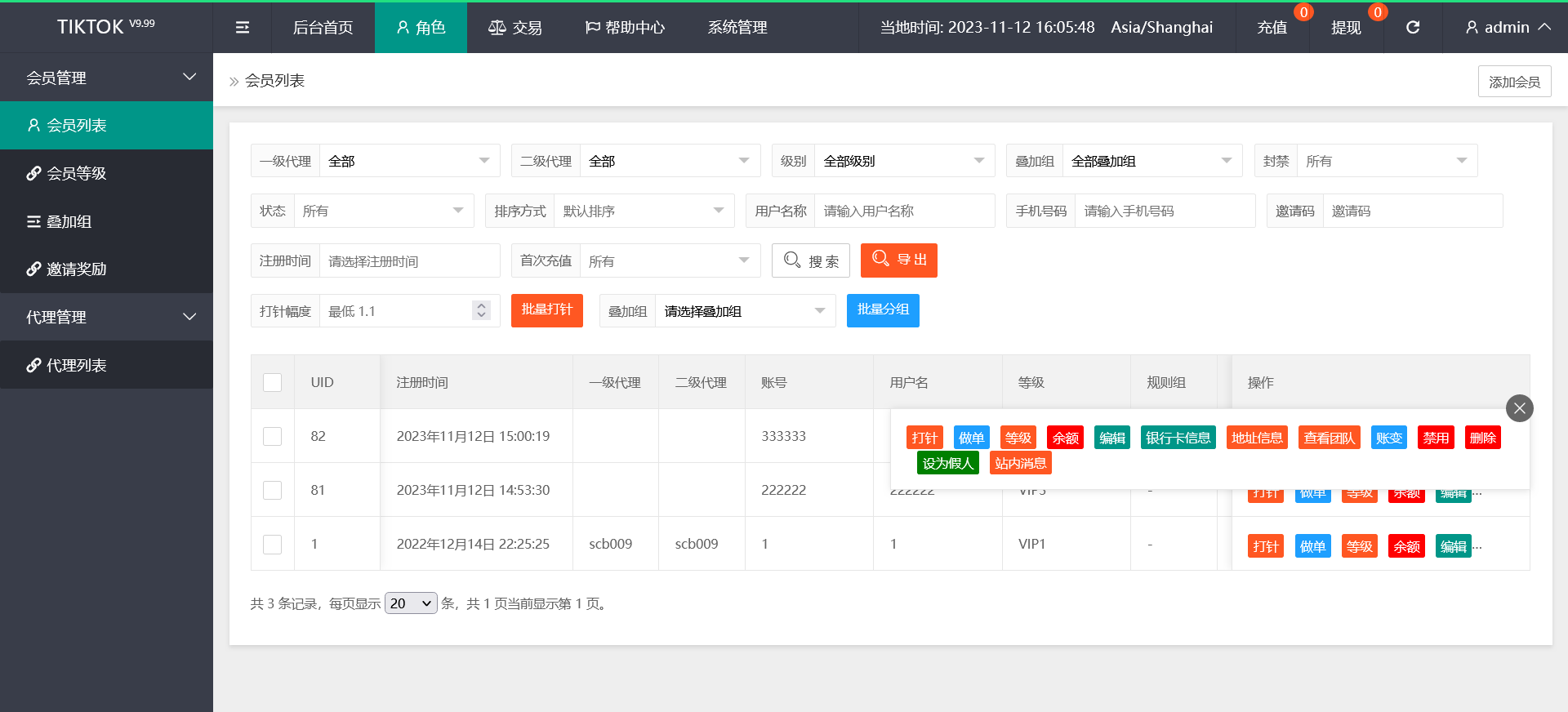Image resolution: width=1568 pixels, height=712 pixels.
Task: Open the 一级代理 dropdown
Action: (408, 161)
